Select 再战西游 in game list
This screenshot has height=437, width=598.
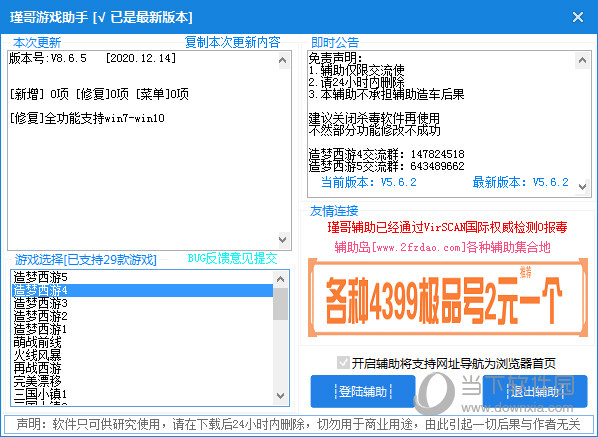click(142, 368)
